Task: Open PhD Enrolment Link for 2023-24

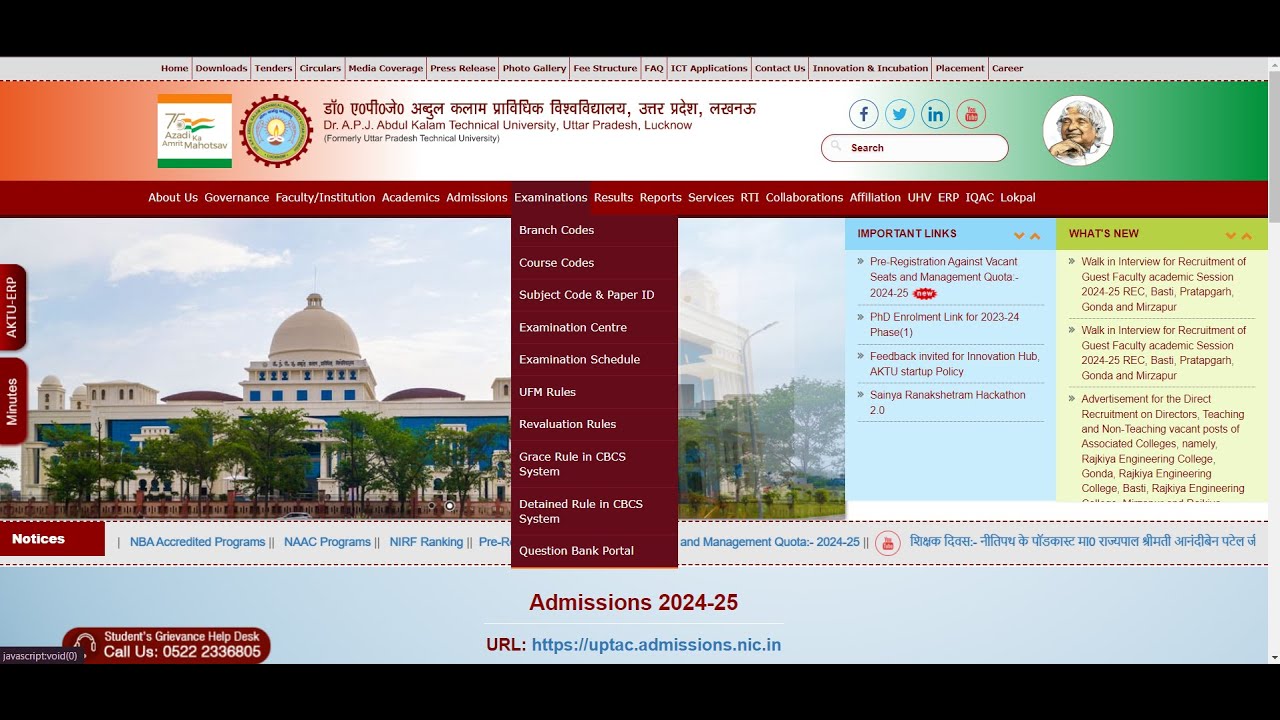Action: [x=944, y=325]
